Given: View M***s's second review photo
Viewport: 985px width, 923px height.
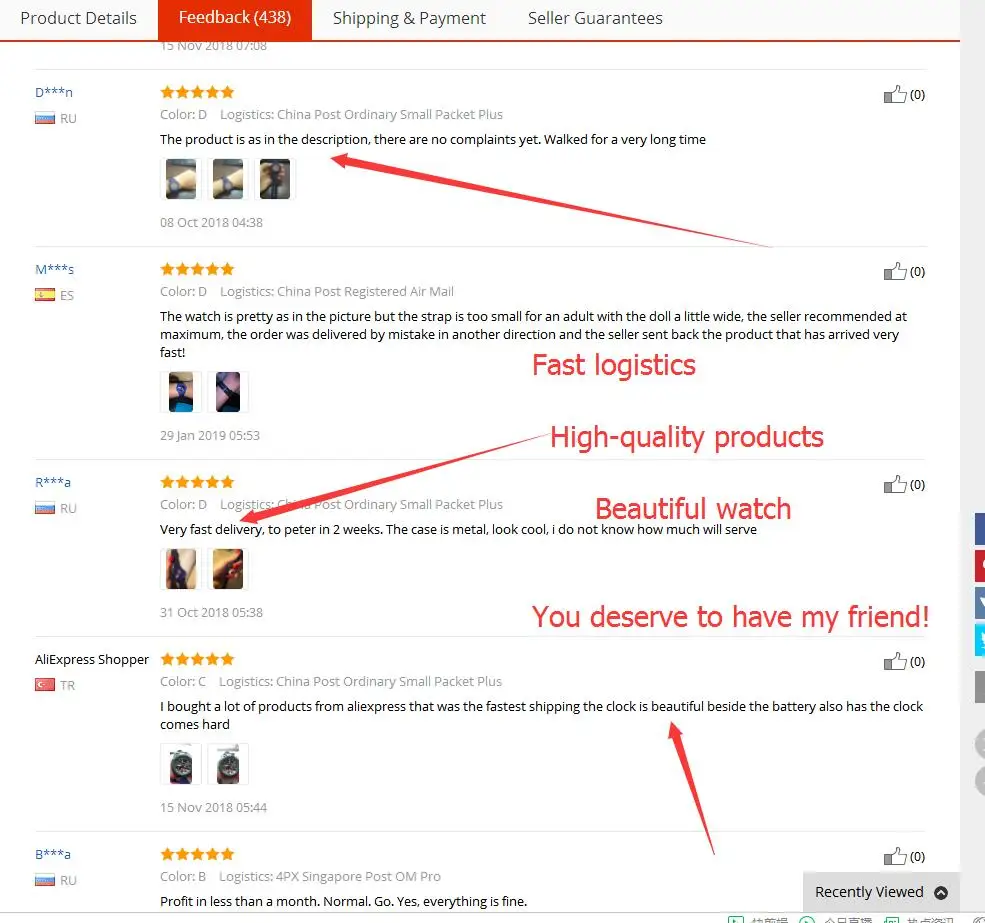Looking at the screenshot, I should coord(228,392).
